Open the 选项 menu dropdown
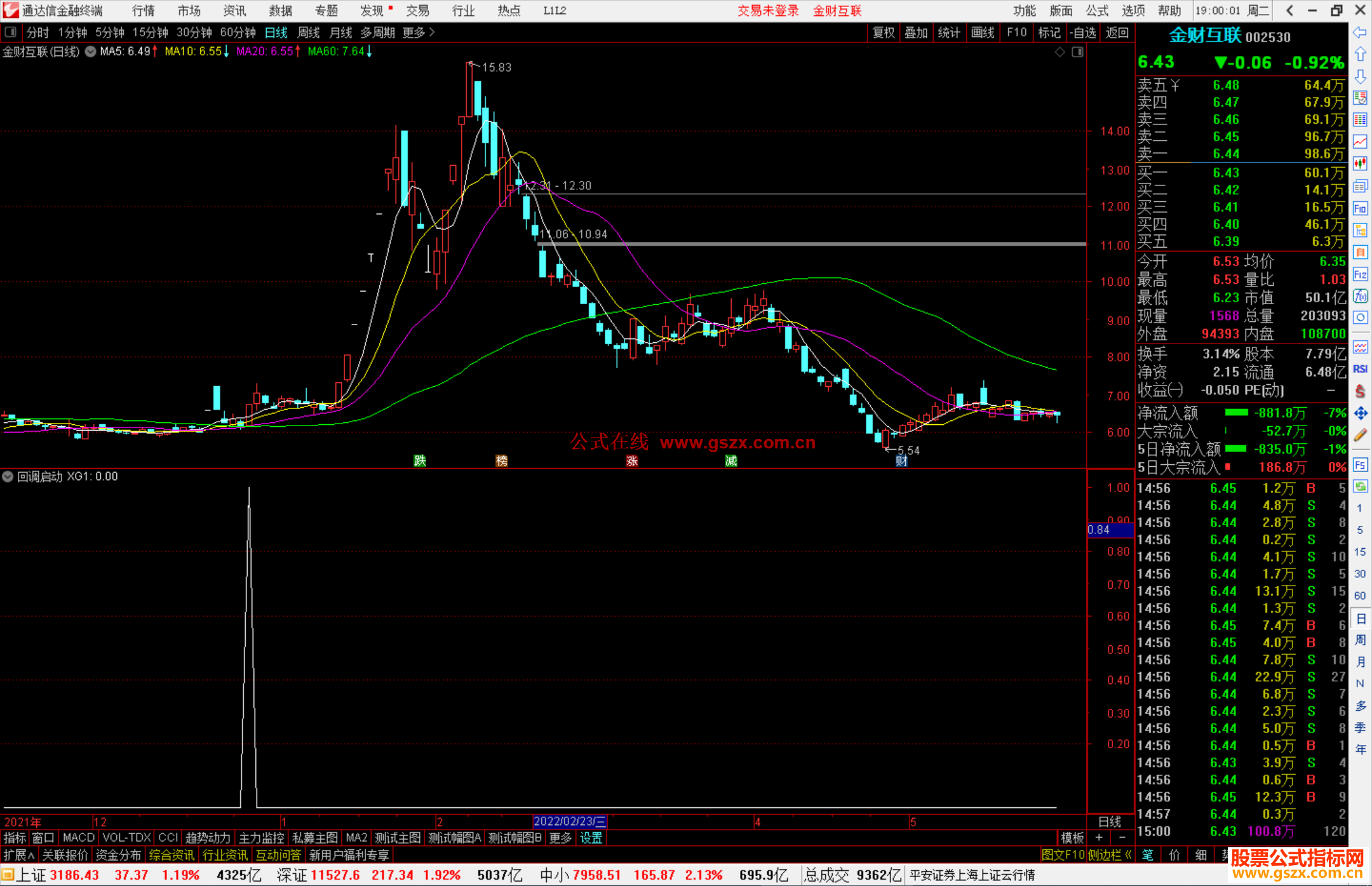The width and height of the screenshot is (1372, 886). pos(1133,11)
